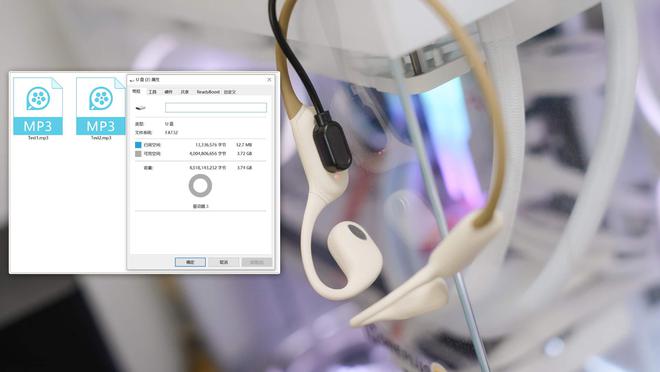The image size is (660, 372).
Task: Click the Test1.mp3 file name label
Action: (38, 138)
